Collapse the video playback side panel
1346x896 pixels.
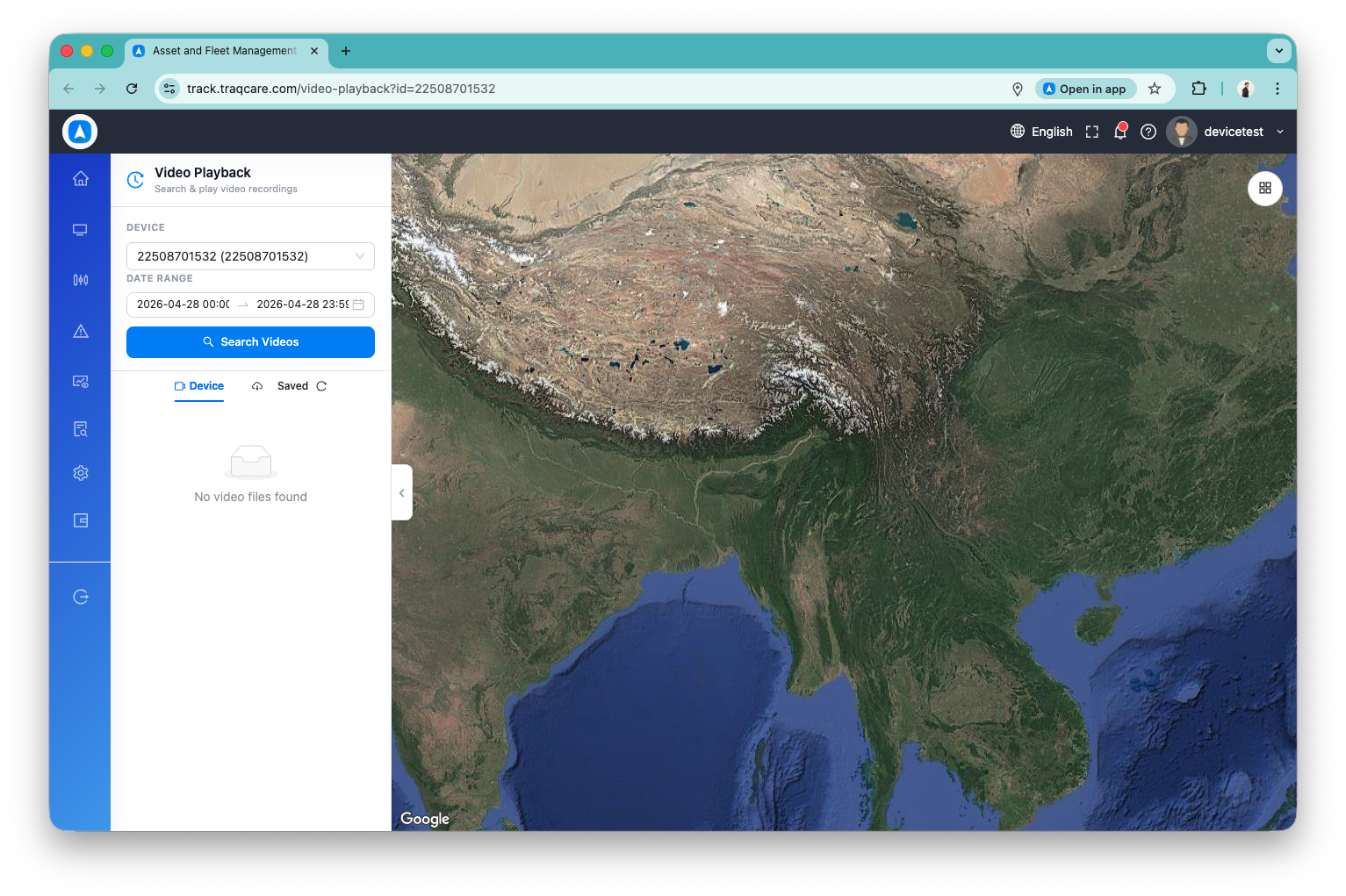[402, 492]
